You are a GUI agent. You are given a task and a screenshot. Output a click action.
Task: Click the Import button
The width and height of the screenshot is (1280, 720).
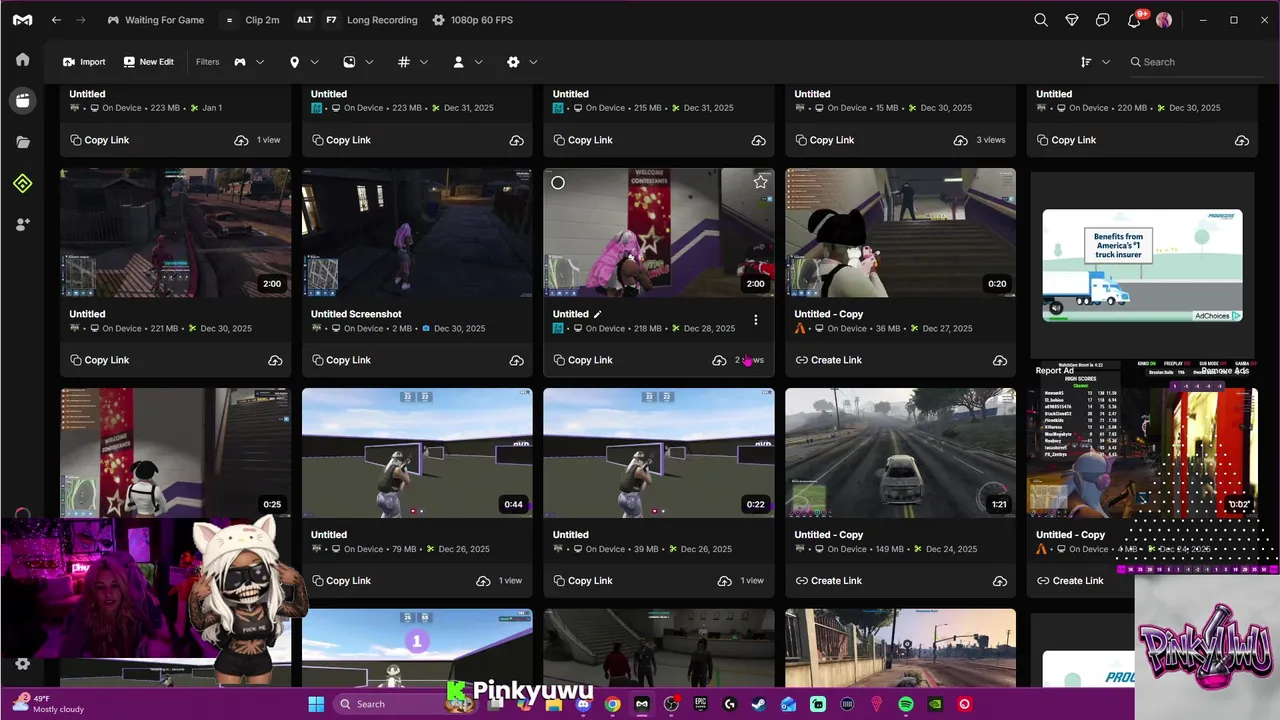(84, 62)
